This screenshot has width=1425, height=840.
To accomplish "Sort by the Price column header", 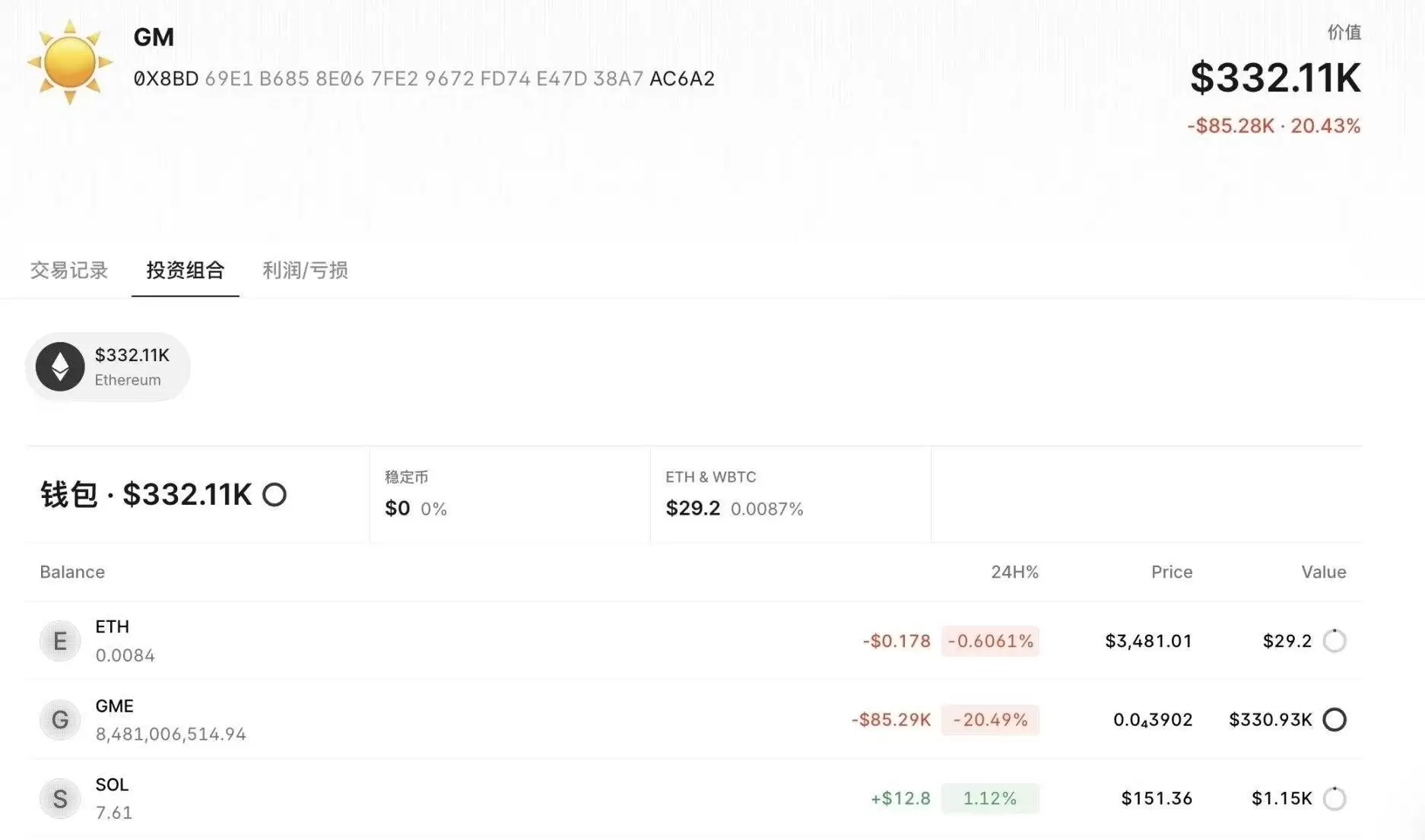I will [x=1171, y=572].
